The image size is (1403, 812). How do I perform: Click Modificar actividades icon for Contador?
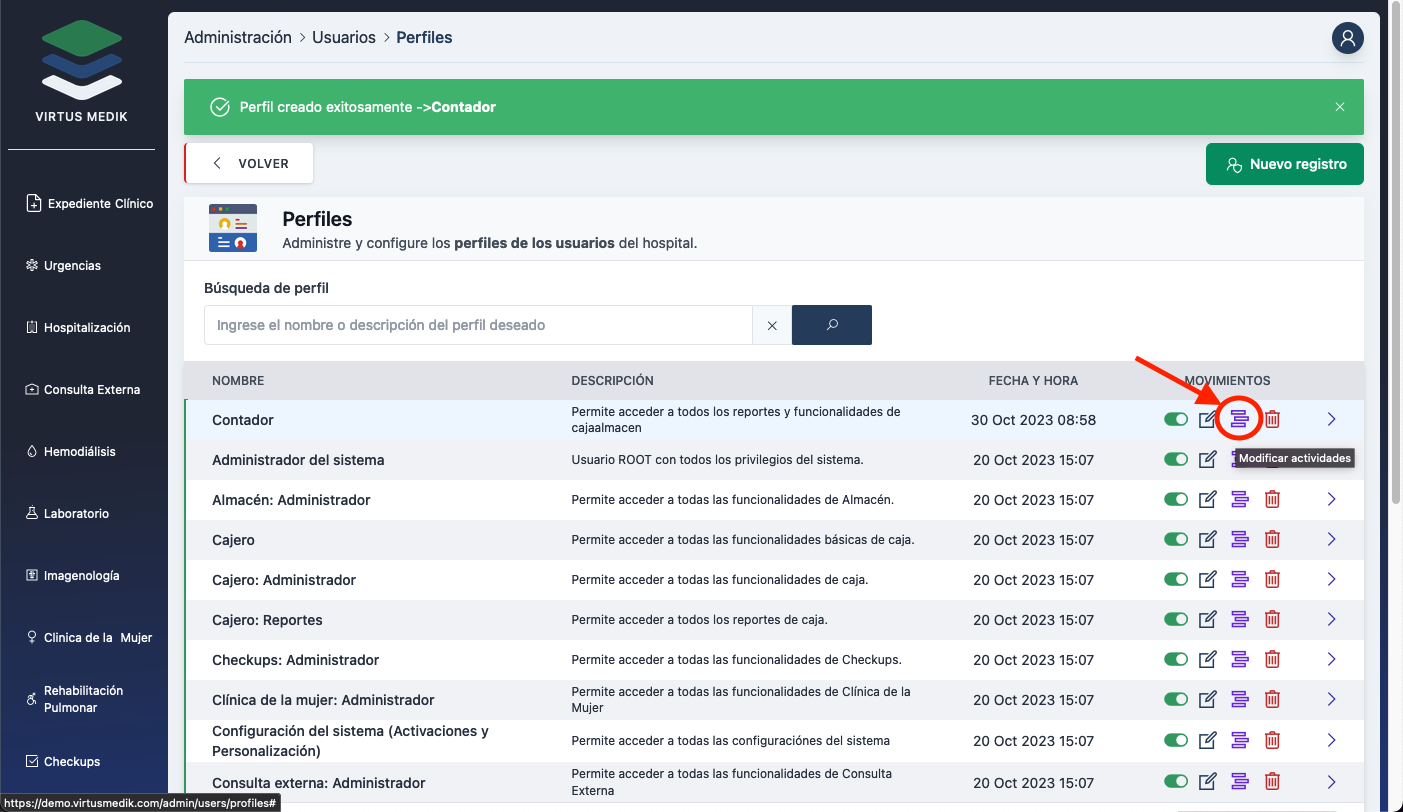click(x=1239, y=420)
